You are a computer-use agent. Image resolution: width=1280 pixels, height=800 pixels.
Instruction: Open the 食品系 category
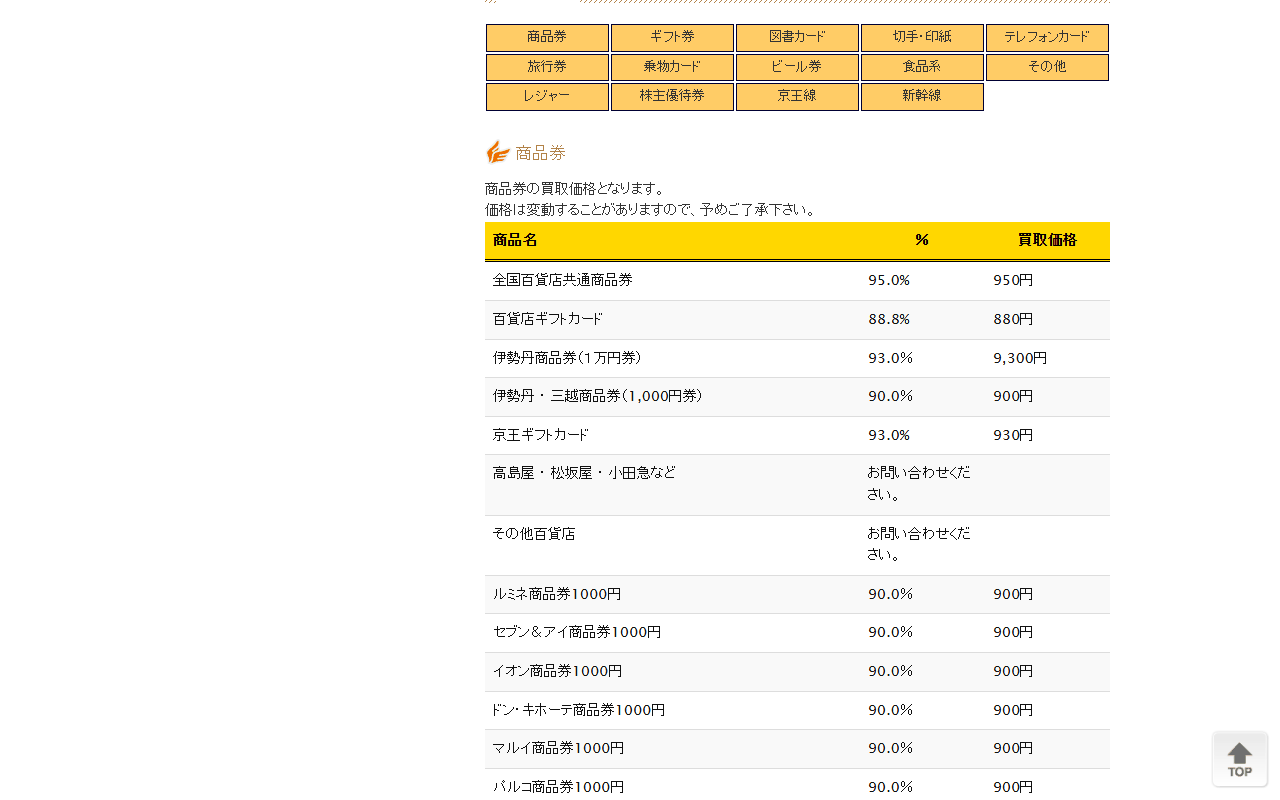pyautogui.click(x=922, y=67)
